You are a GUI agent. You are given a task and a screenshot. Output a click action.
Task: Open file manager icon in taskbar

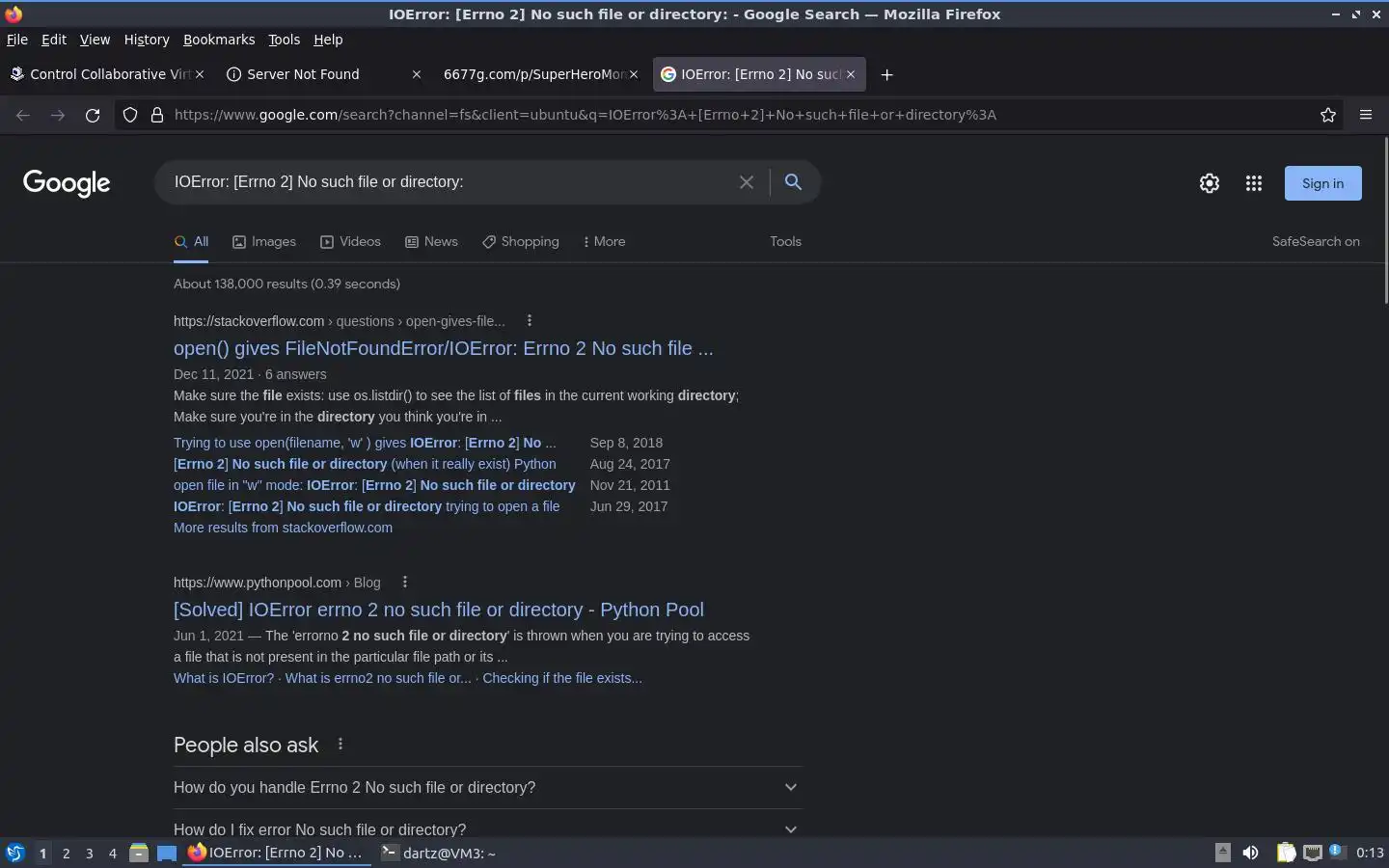[x=139, y=853]
